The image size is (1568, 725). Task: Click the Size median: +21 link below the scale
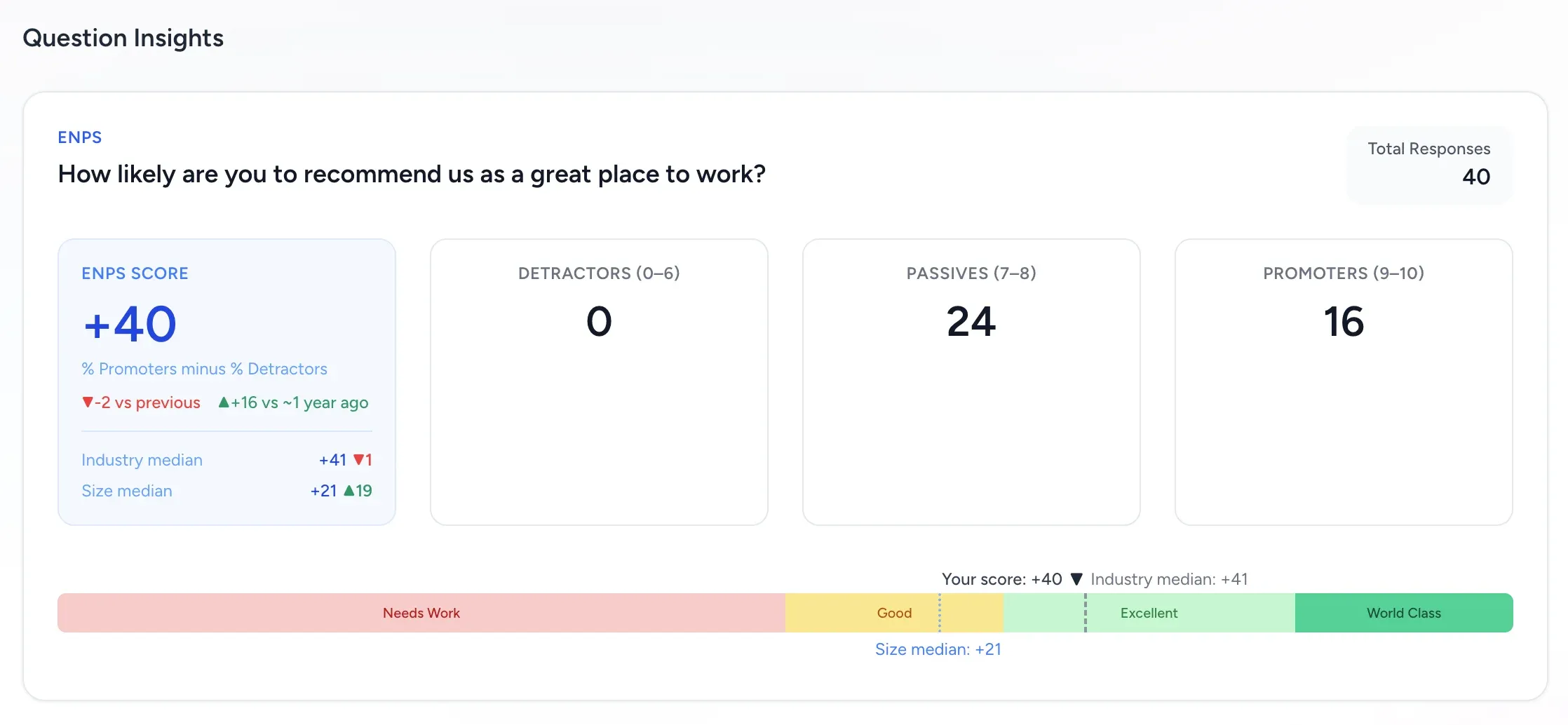point(939,649)
